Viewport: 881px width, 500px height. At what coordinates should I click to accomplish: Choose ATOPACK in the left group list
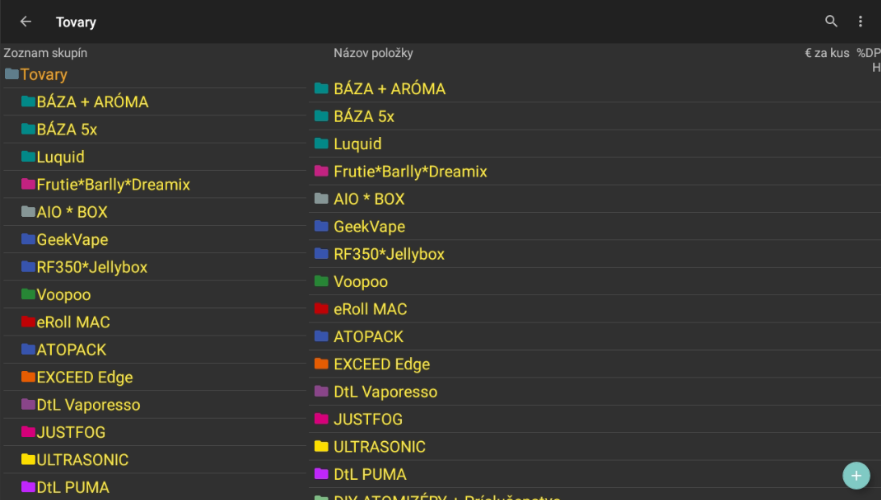[x=71, y=350]
